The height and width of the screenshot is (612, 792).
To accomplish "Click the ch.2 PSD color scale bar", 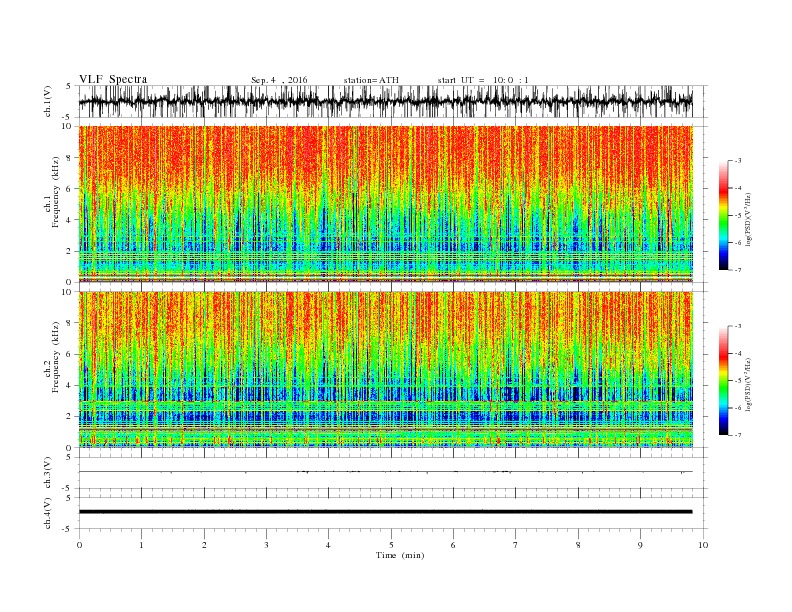I will (x=723, y=381).
